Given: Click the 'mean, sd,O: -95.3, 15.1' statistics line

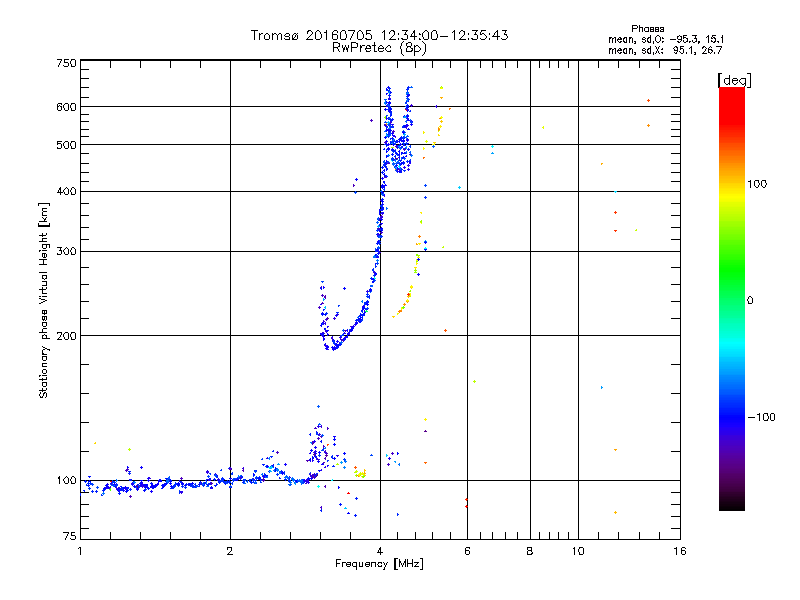Looking at the screenshot, I should point(666,39).
